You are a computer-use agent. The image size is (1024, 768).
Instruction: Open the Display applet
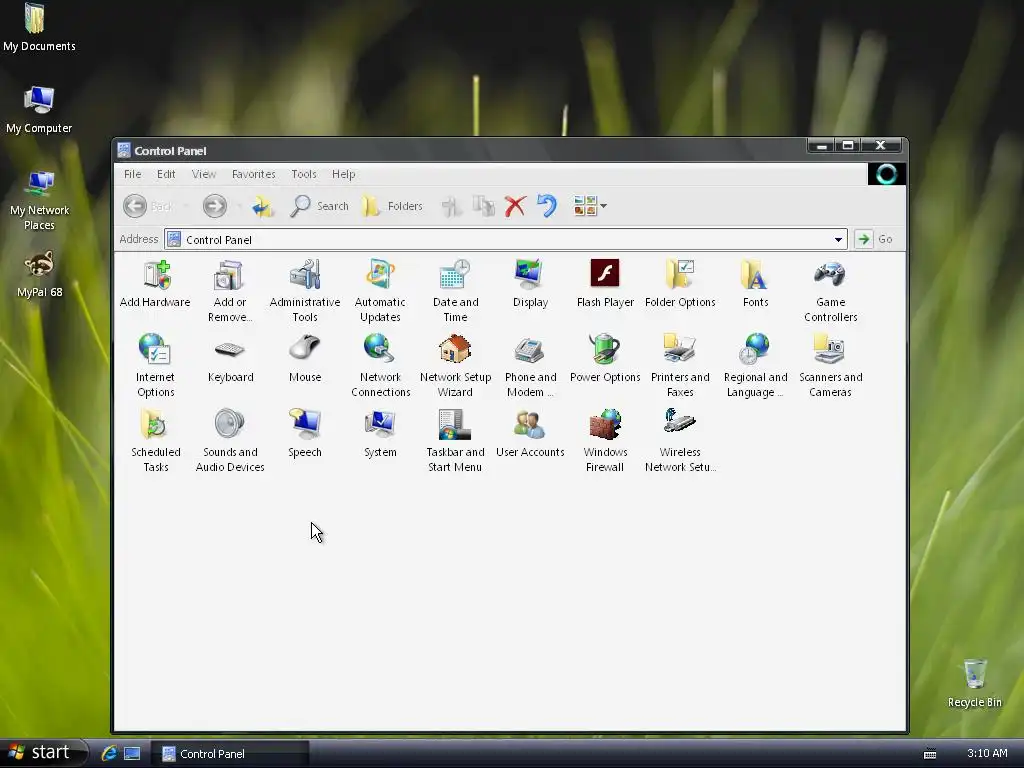click(x=530, y=283)
